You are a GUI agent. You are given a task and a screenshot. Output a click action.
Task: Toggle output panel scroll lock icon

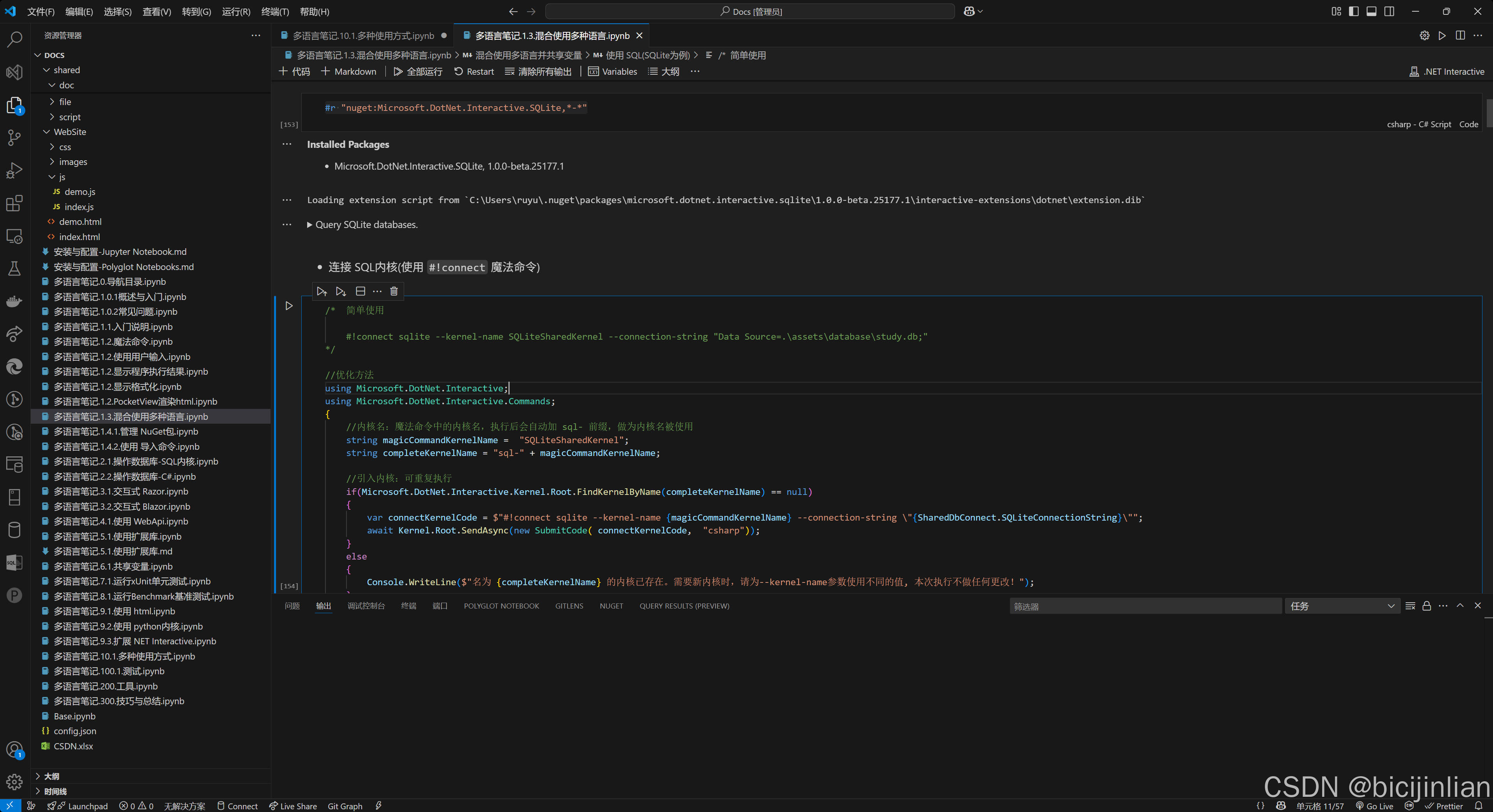[1426, 606]
